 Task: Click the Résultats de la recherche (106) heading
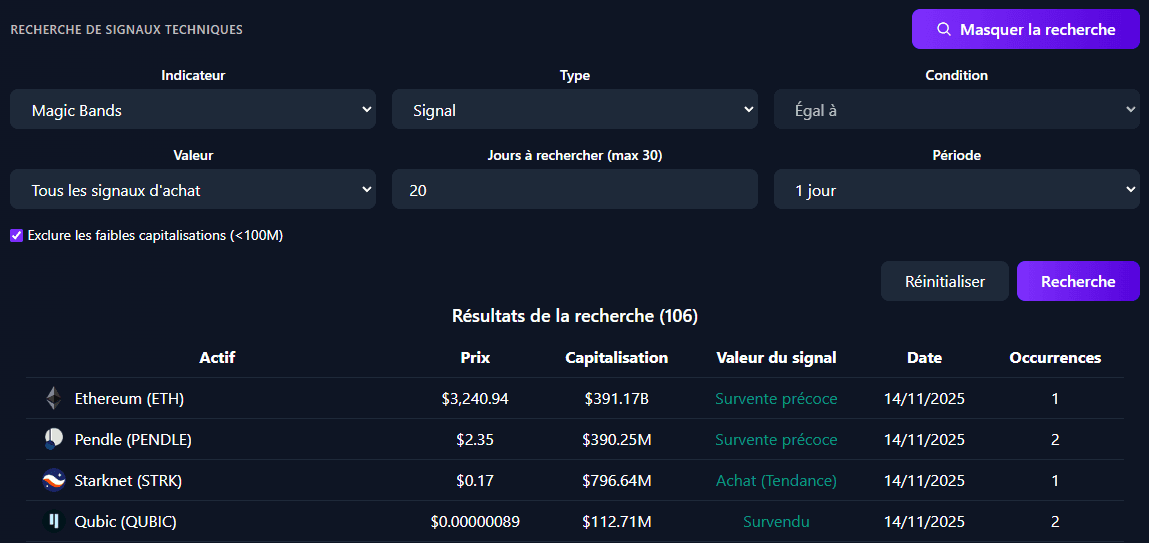[x=574, y=317]
